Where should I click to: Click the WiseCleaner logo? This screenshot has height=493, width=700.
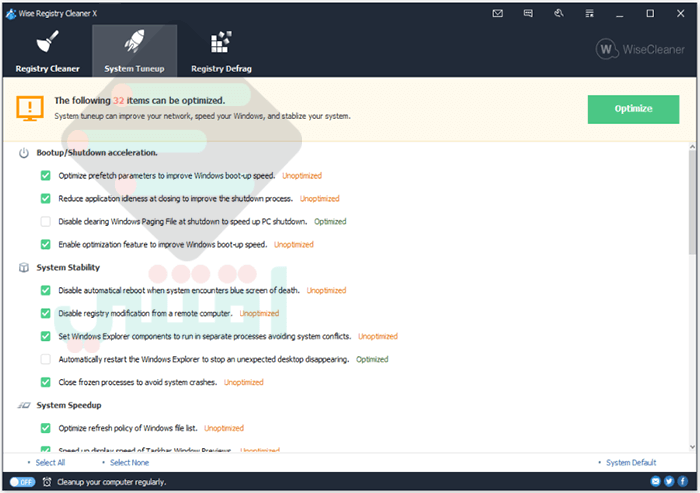coord(640,49)
